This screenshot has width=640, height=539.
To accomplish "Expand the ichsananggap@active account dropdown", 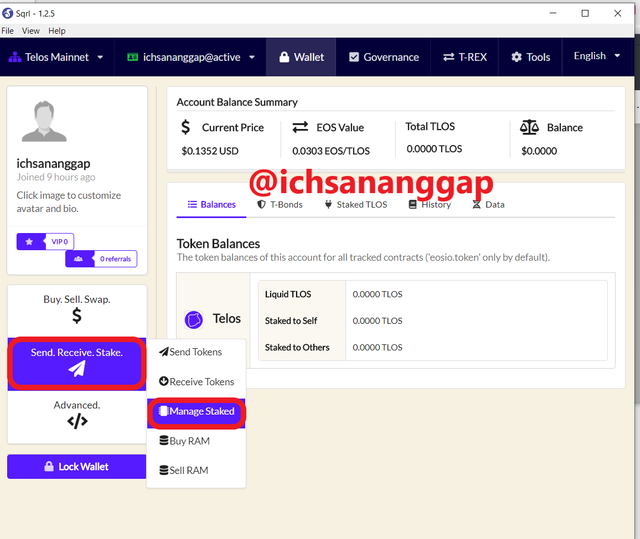I will (191, 57).
